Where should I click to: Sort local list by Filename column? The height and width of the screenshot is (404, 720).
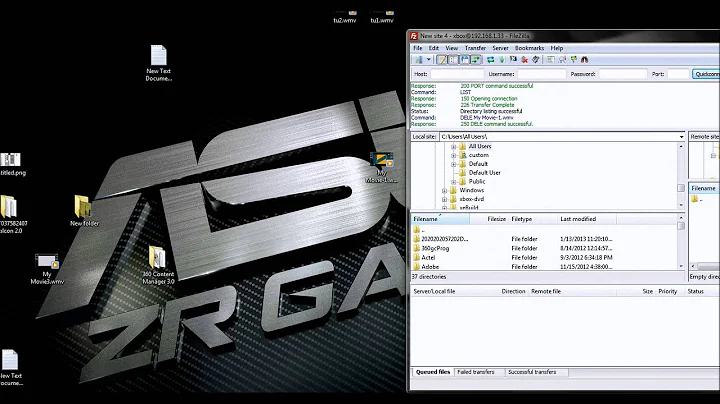[x=440, y=219]
